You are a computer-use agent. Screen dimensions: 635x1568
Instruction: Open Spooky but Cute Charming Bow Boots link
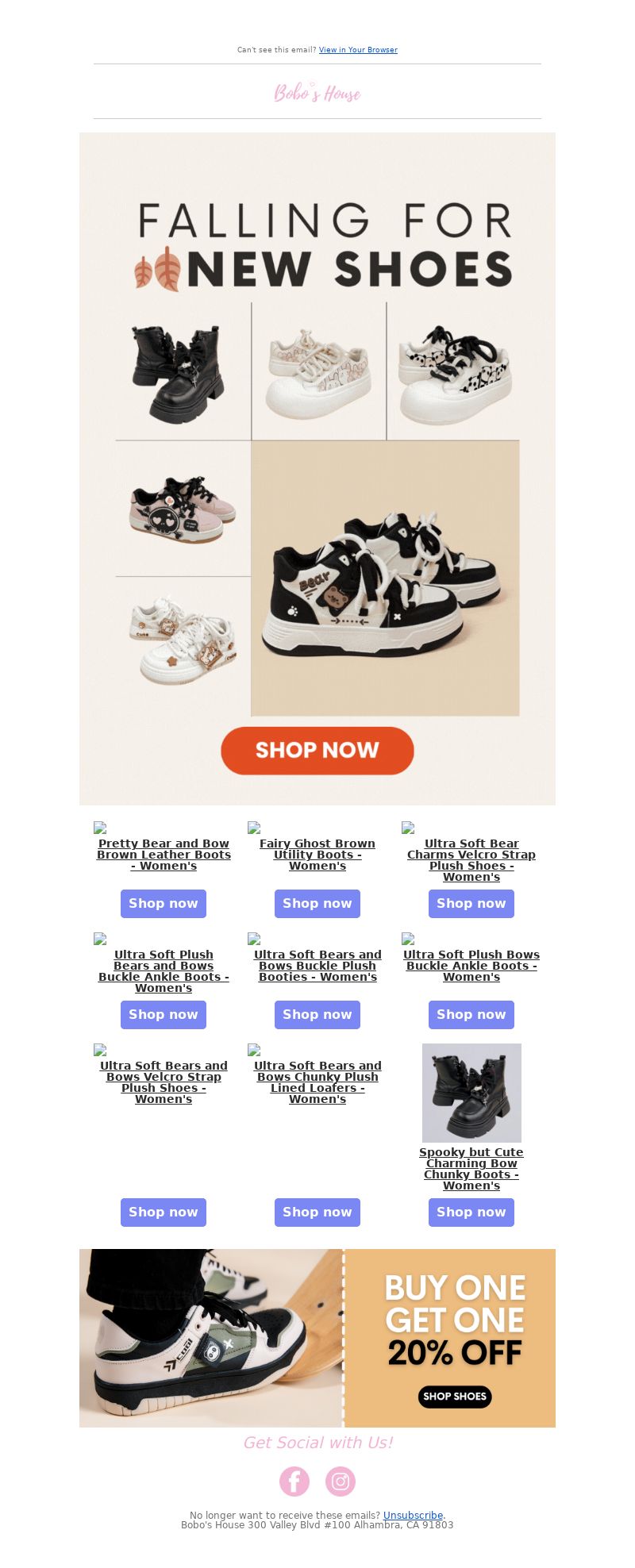coord(471,1169)
